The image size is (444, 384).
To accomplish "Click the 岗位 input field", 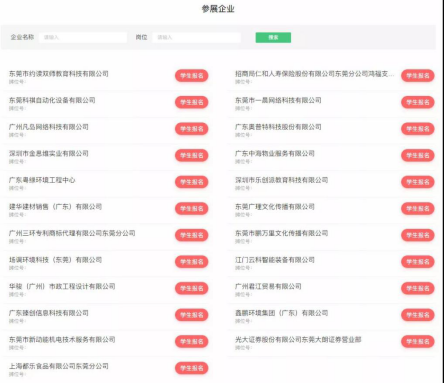I will (197, 37).
